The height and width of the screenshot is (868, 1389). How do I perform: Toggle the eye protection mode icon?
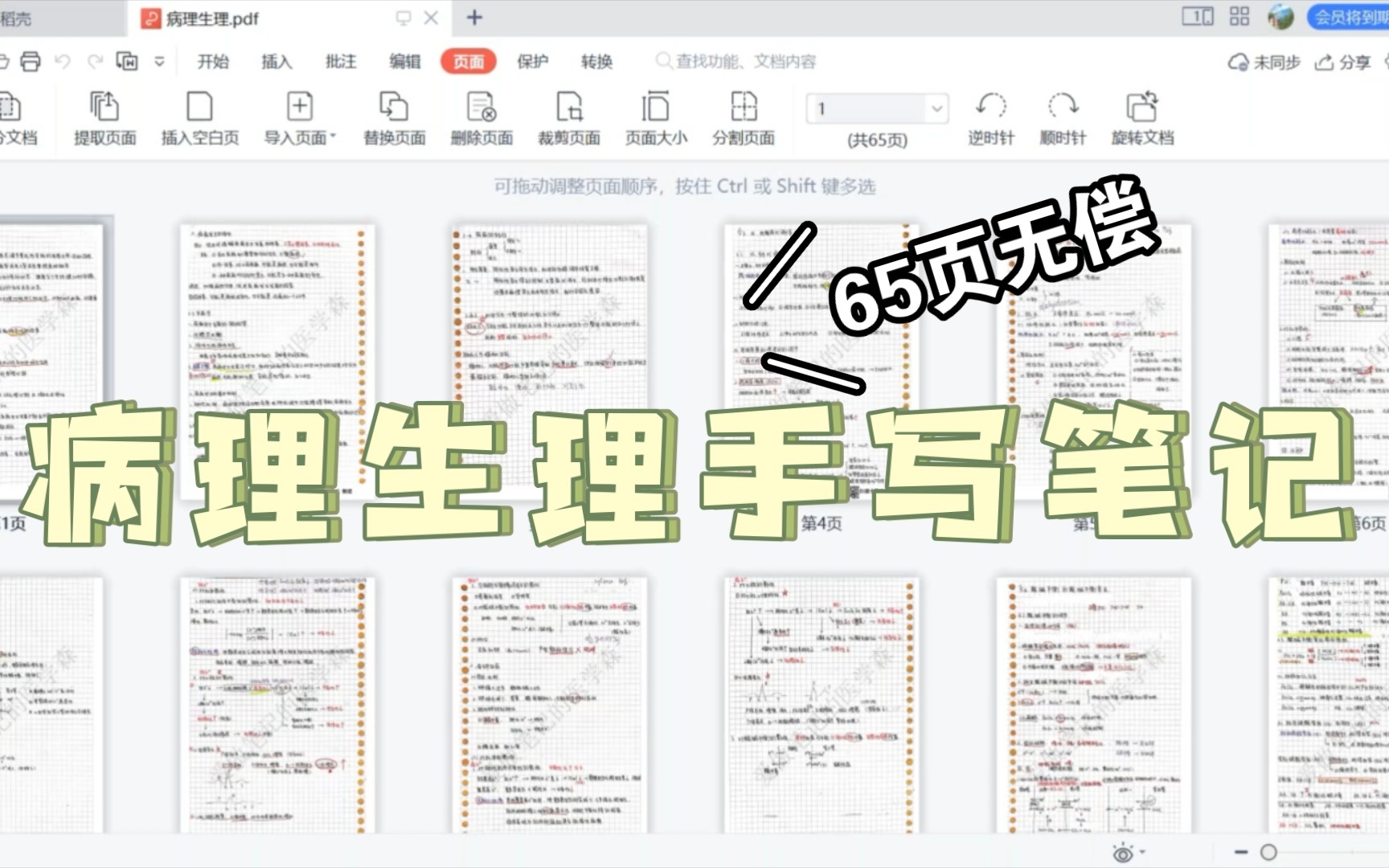coord(1124,853)
